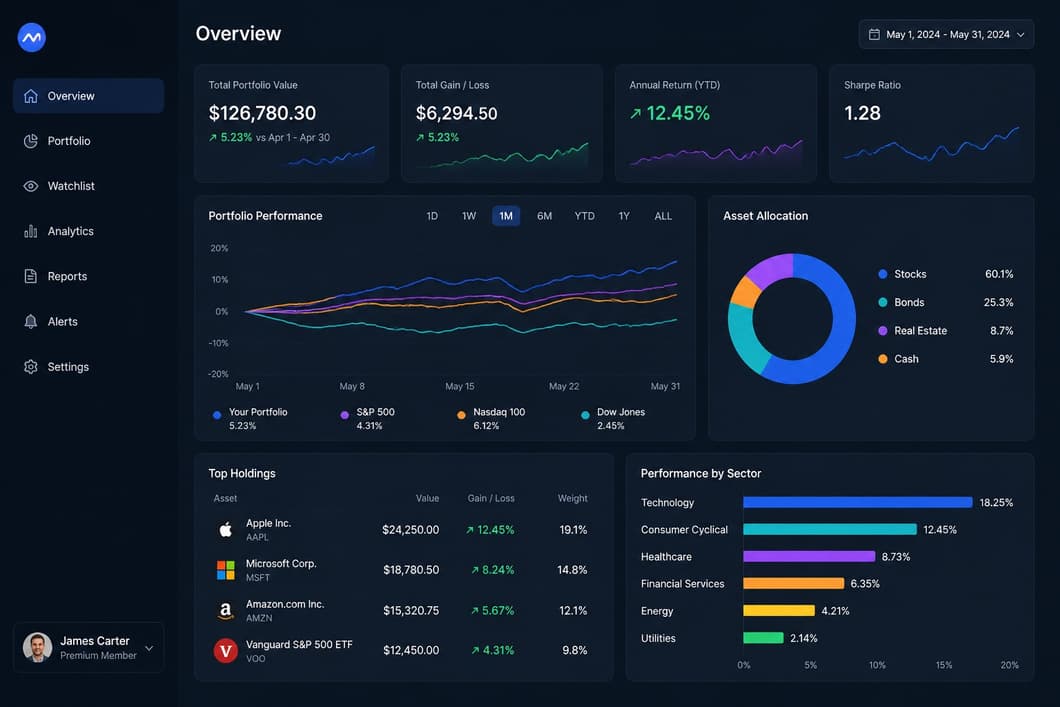1060x707 pixels.
Task: Open Portfolio via its pie chart icon
Action: [x=30, y=141]
